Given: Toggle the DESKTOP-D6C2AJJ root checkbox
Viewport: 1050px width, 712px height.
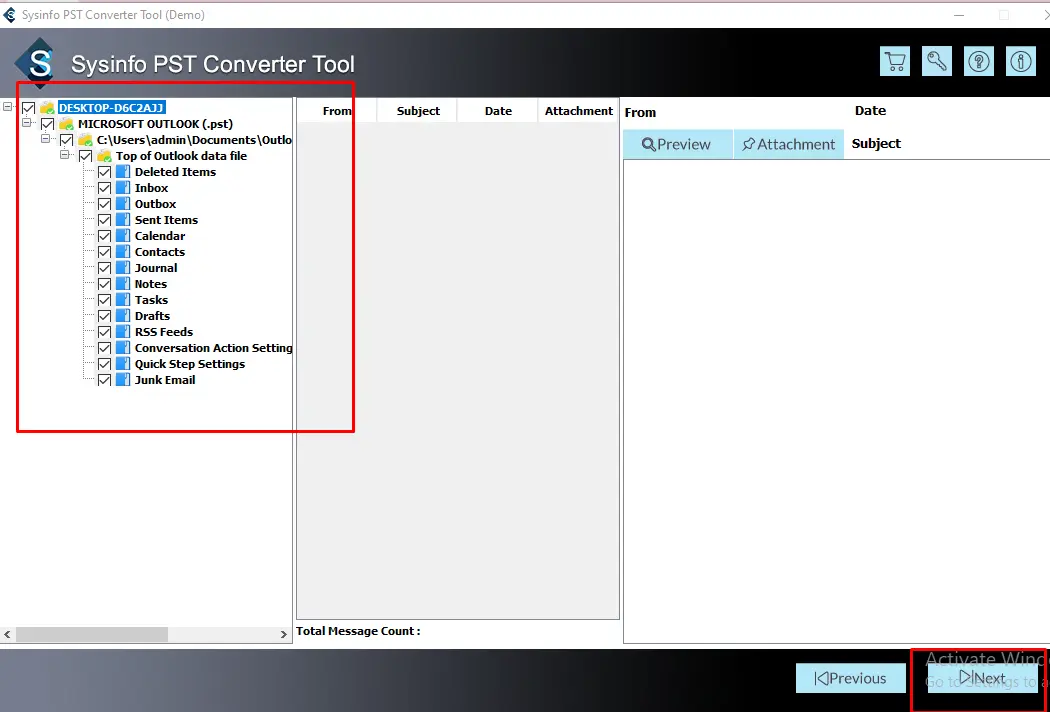Looking at the screenshot, I should 29,108.
